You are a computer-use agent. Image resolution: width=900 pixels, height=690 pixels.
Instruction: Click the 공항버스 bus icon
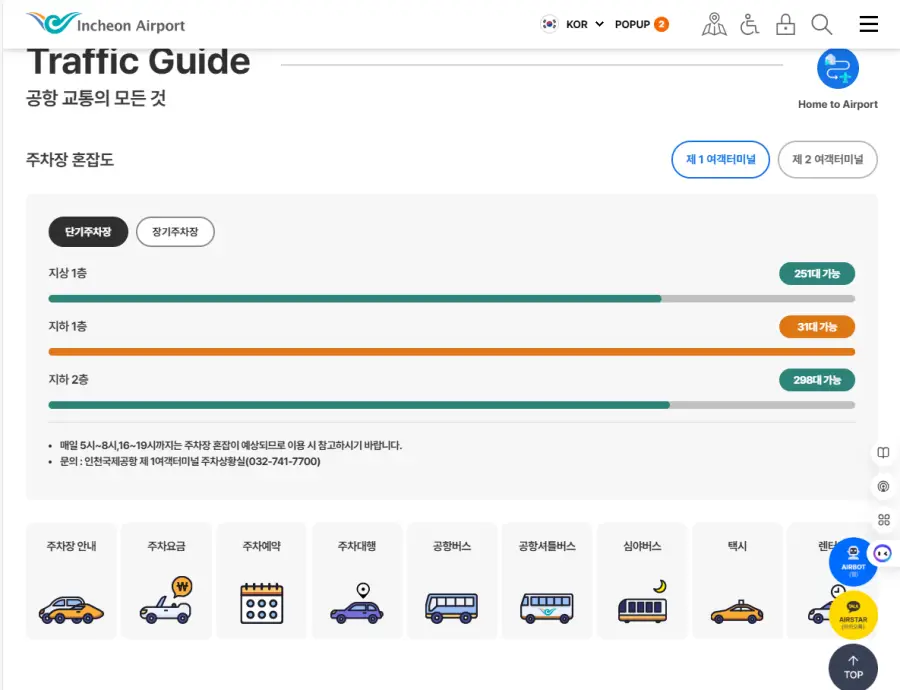452,608
